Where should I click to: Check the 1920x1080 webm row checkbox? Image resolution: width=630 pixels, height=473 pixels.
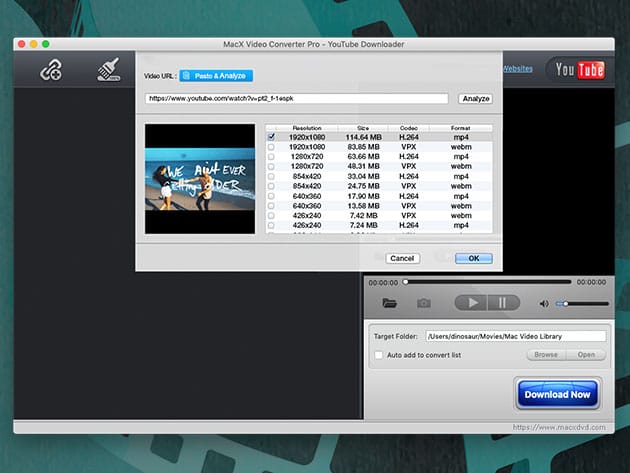pos(271,147)
